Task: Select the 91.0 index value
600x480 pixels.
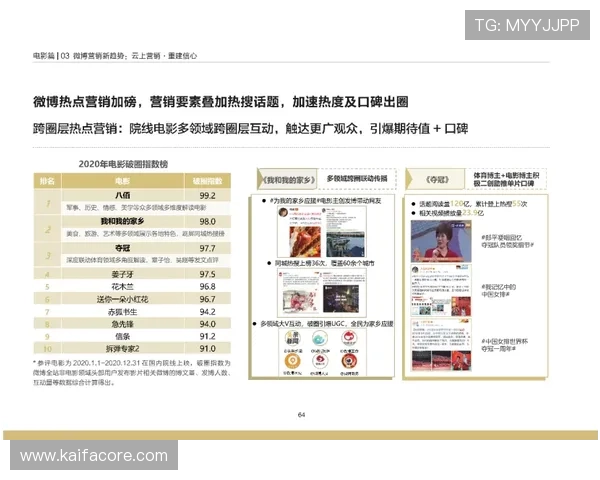Action: (207, 349)
